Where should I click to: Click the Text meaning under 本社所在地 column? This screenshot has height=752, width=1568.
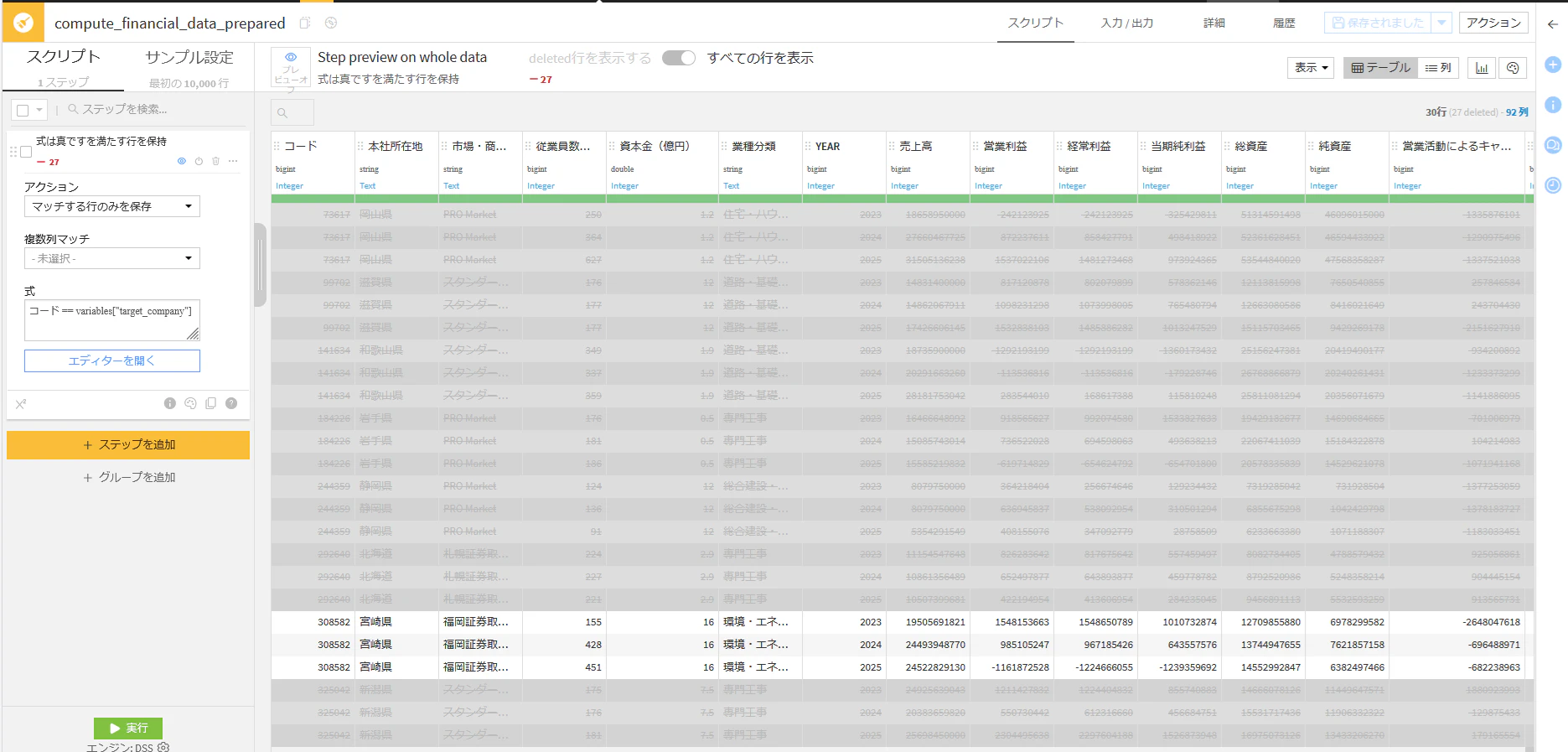point(368,186)
